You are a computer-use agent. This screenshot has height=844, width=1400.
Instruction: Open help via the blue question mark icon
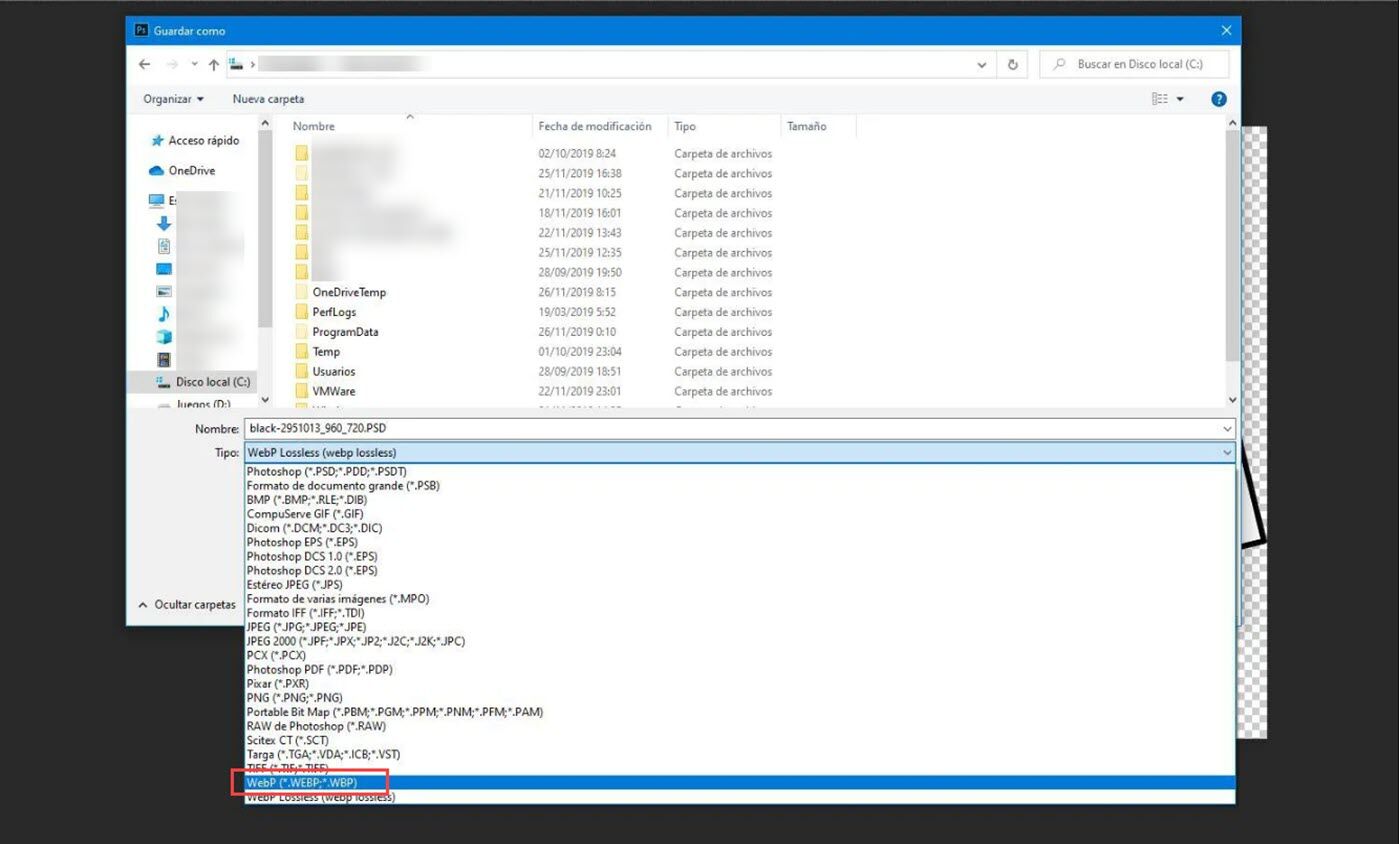pyautogui.click(x=1218, y=98)
